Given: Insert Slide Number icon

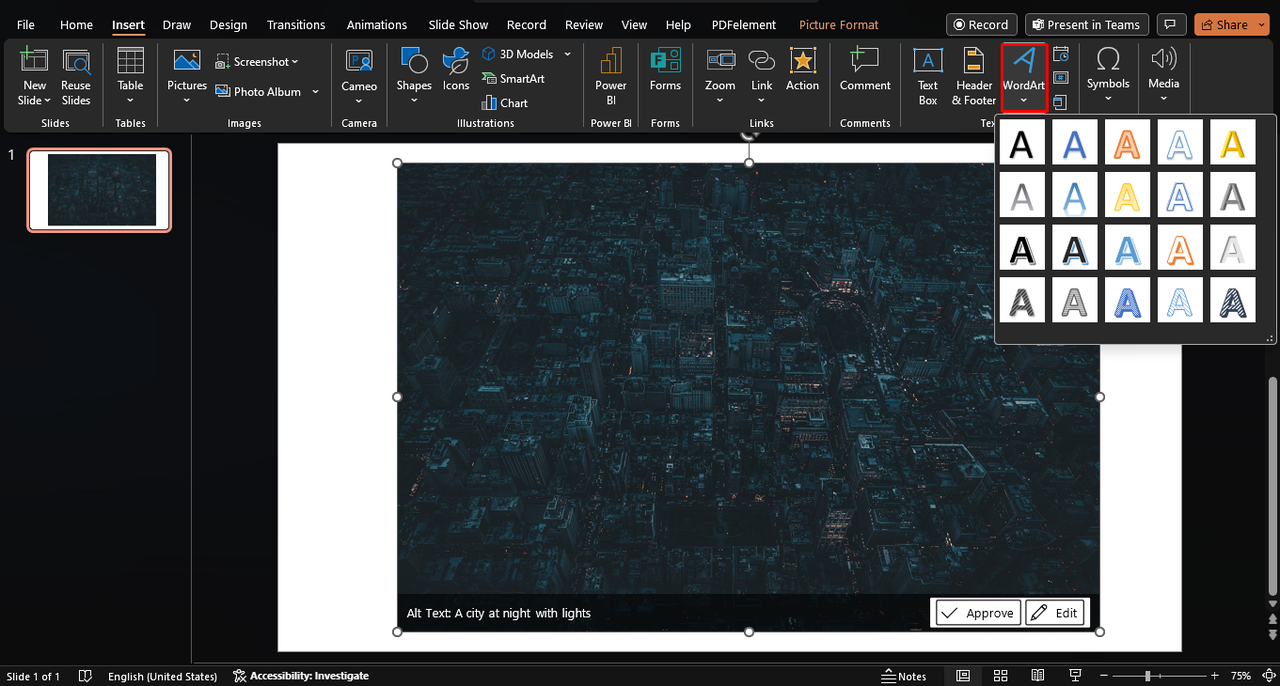Looking at the screenshot, I should pyautogui.click(x=1061, y=78).
